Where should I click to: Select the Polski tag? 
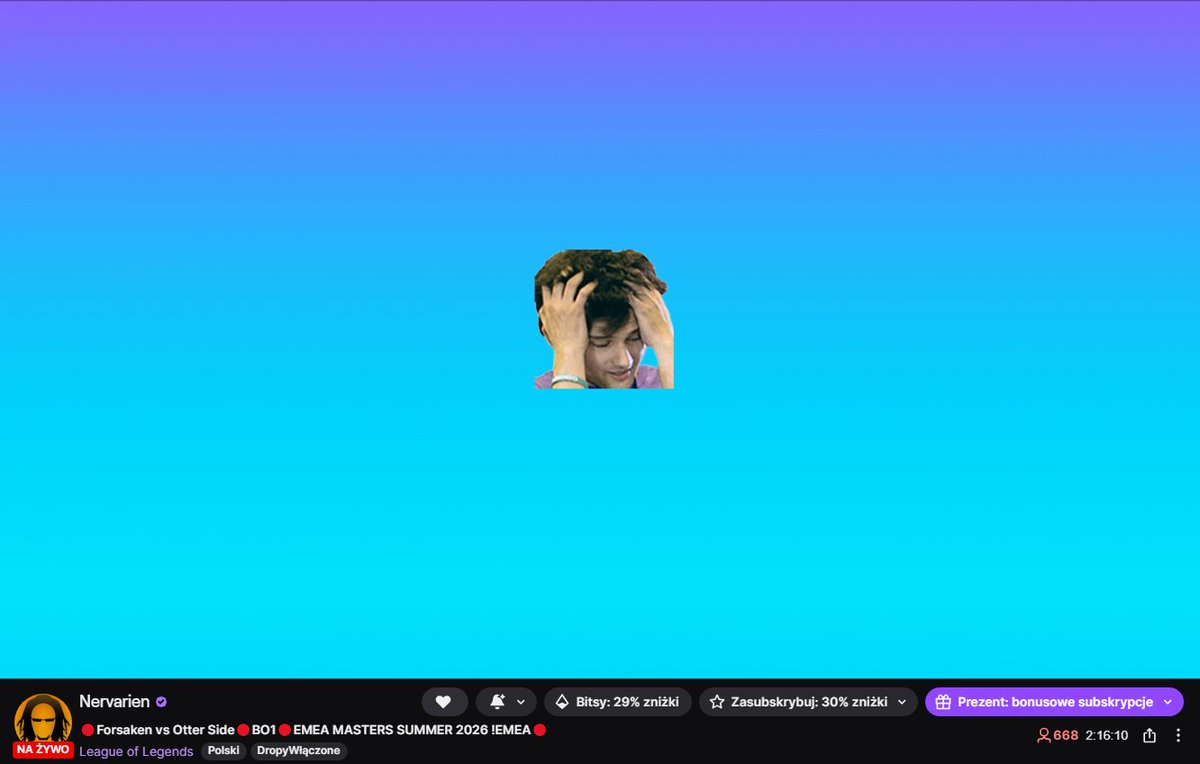224,751
